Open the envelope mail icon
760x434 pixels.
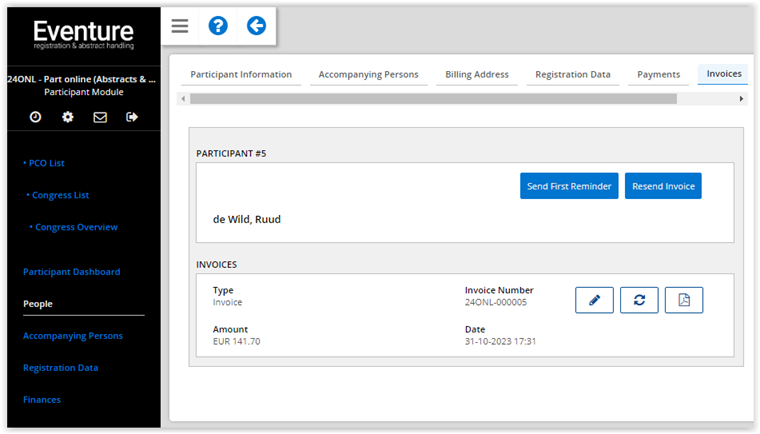100,117
